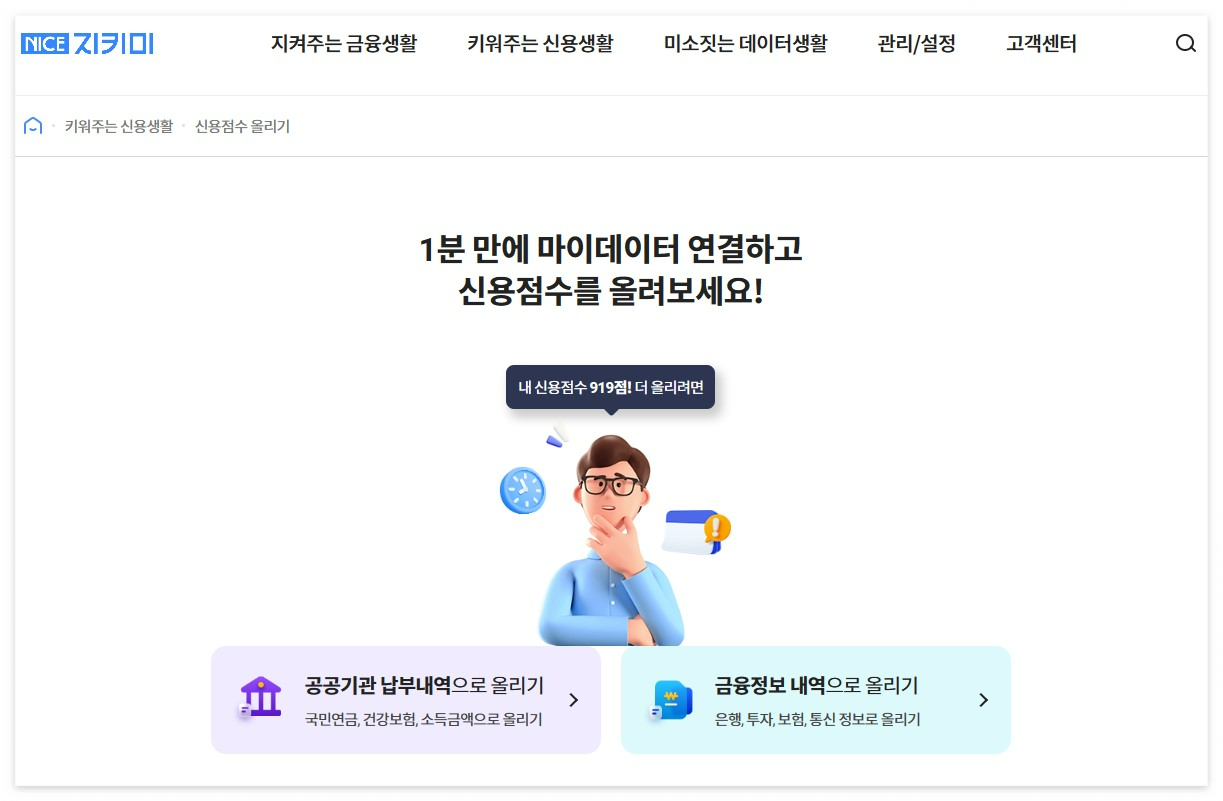
Task: Click the 키워주는 신용생활 breadcrumb link
Action: tap(119, 127)
